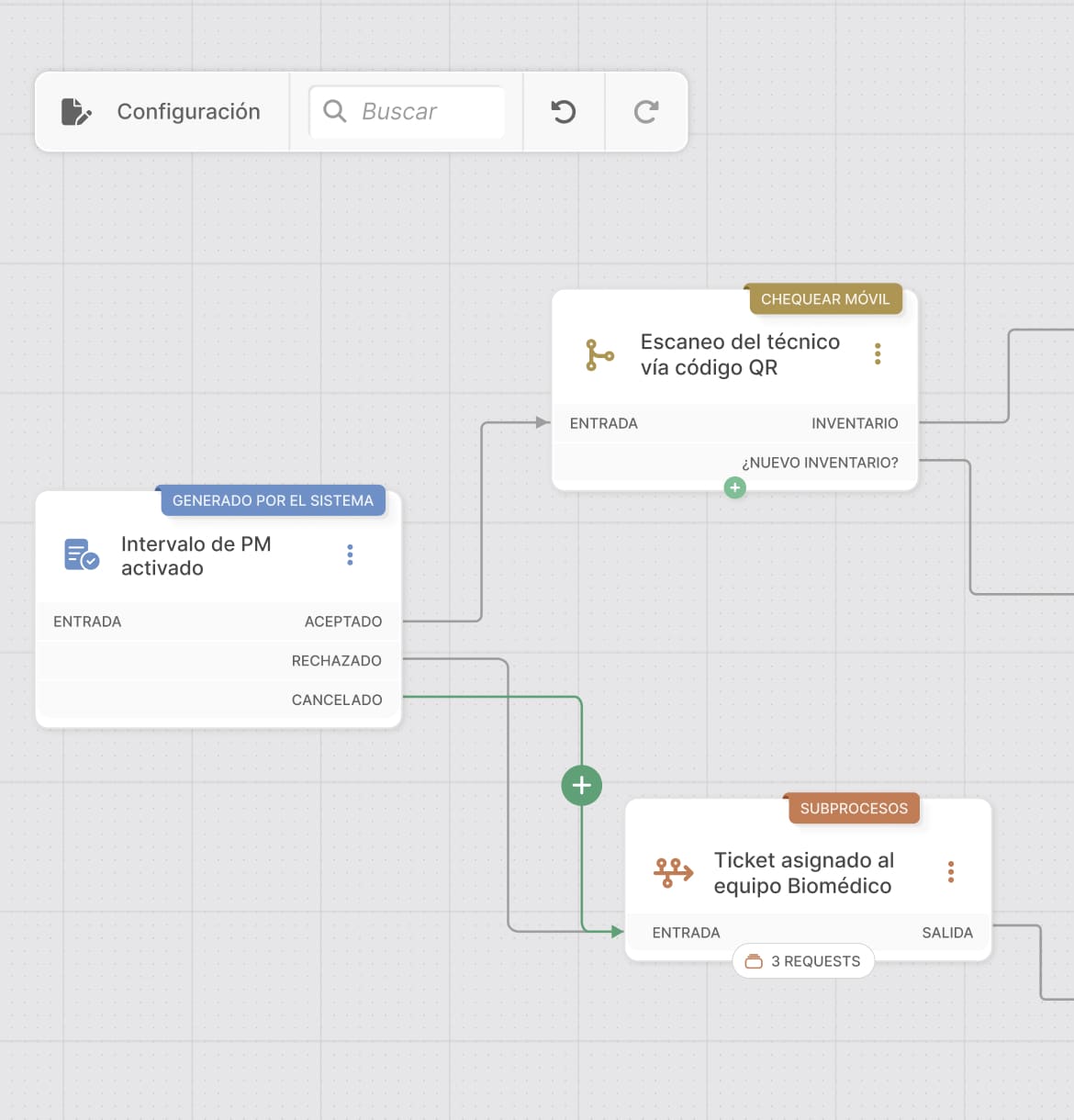Click the magnifier icon in search box
This screenshot has width=1074, height=1120.
point(335,111)
